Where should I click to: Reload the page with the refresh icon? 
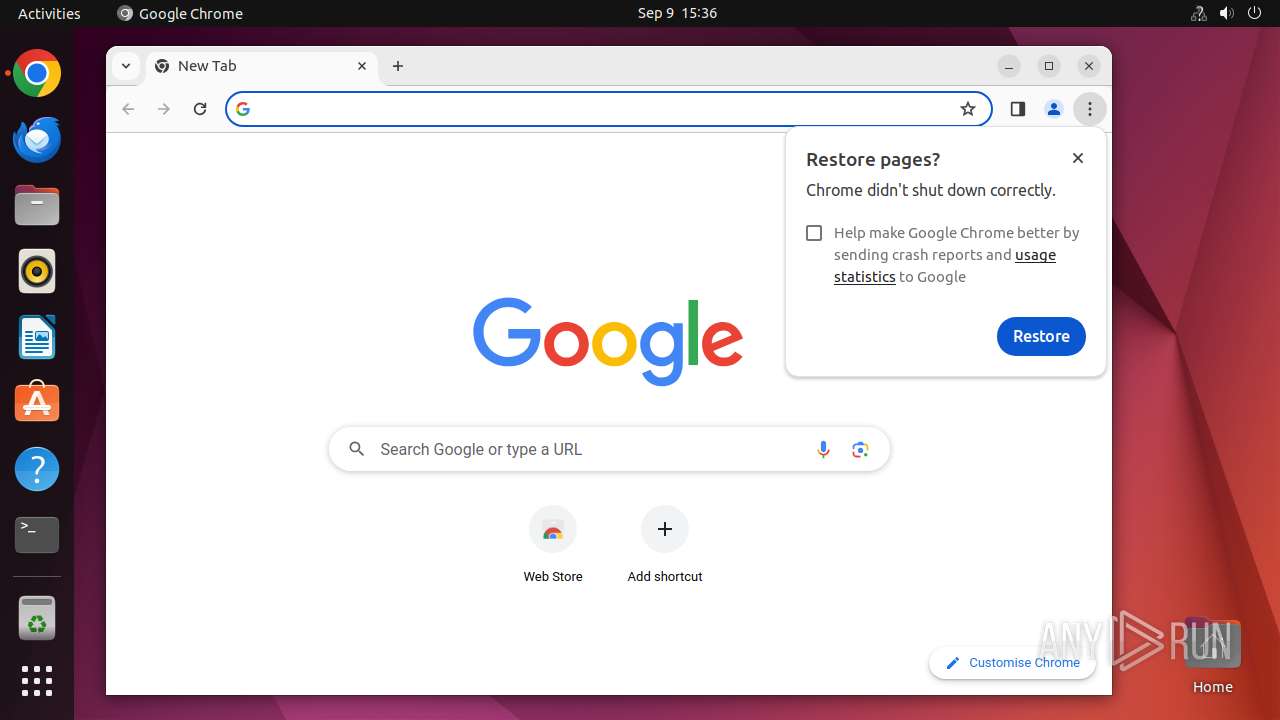pos(200,109)
